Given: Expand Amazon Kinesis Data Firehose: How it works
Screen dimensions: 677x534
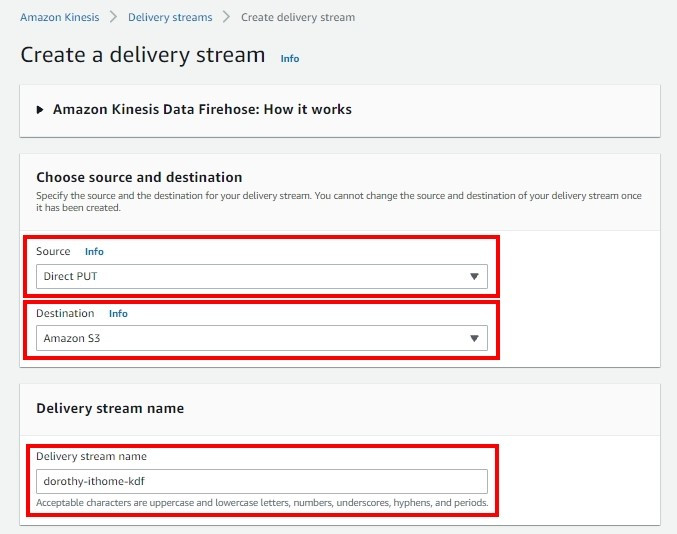Looking at the screenshot, I should tap(194, 109).
